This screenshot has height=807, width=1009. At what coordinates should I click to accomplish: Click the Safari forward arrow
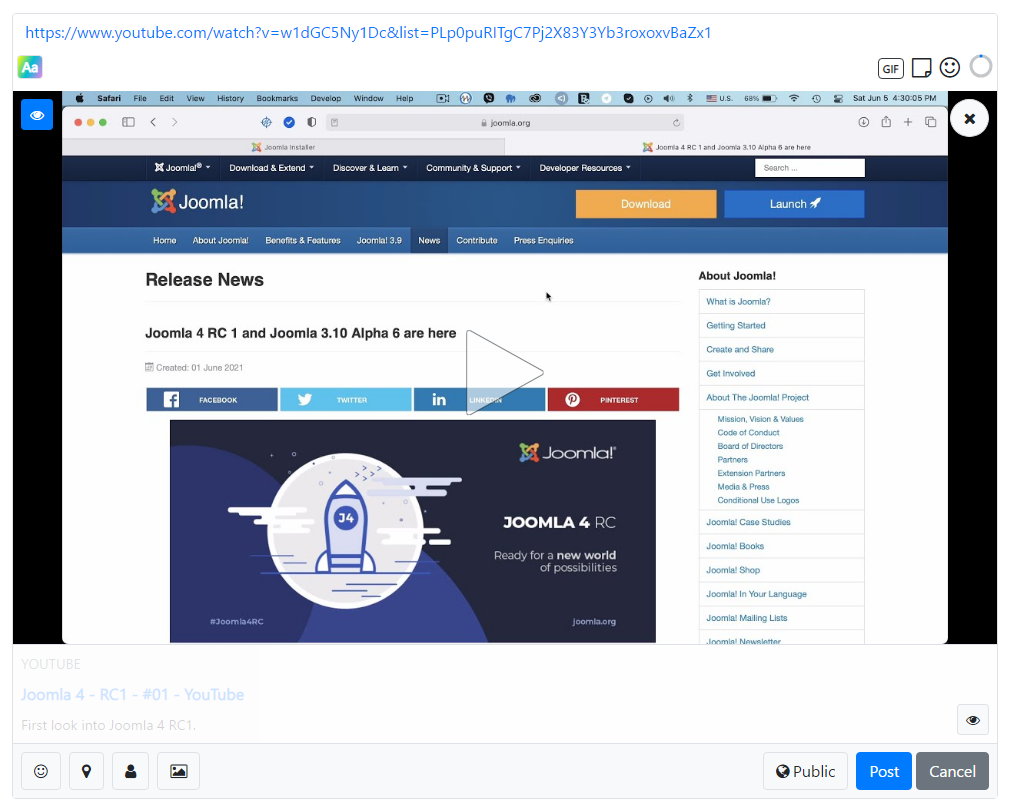point(174,122)
